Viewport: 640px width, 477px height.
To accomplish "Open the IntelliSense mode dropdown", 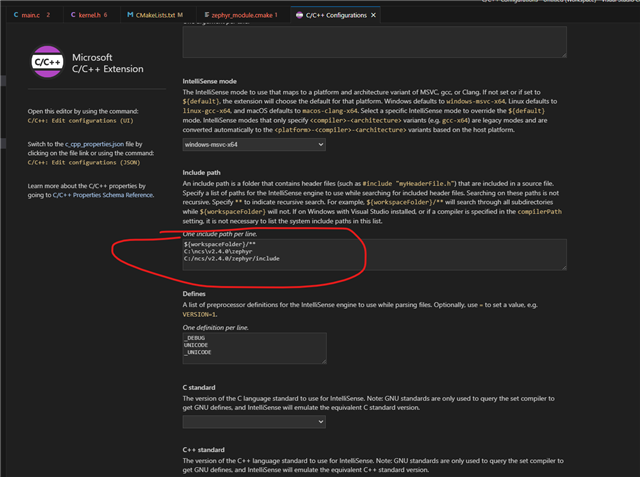I will tap(254, 144).
